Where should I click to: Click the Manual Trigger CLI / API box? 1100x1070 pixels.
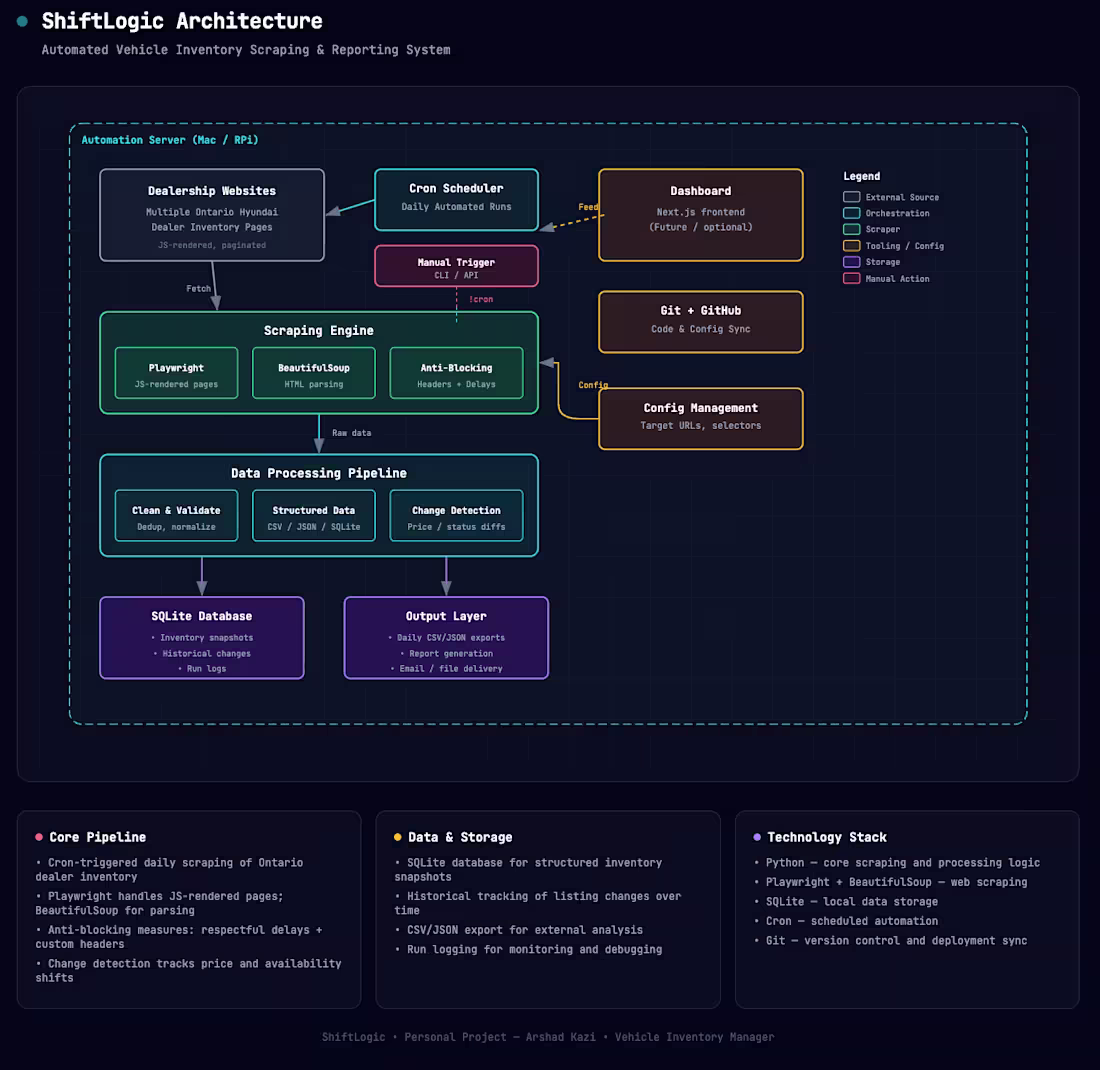pyautogui.click(x=456, y=266)
